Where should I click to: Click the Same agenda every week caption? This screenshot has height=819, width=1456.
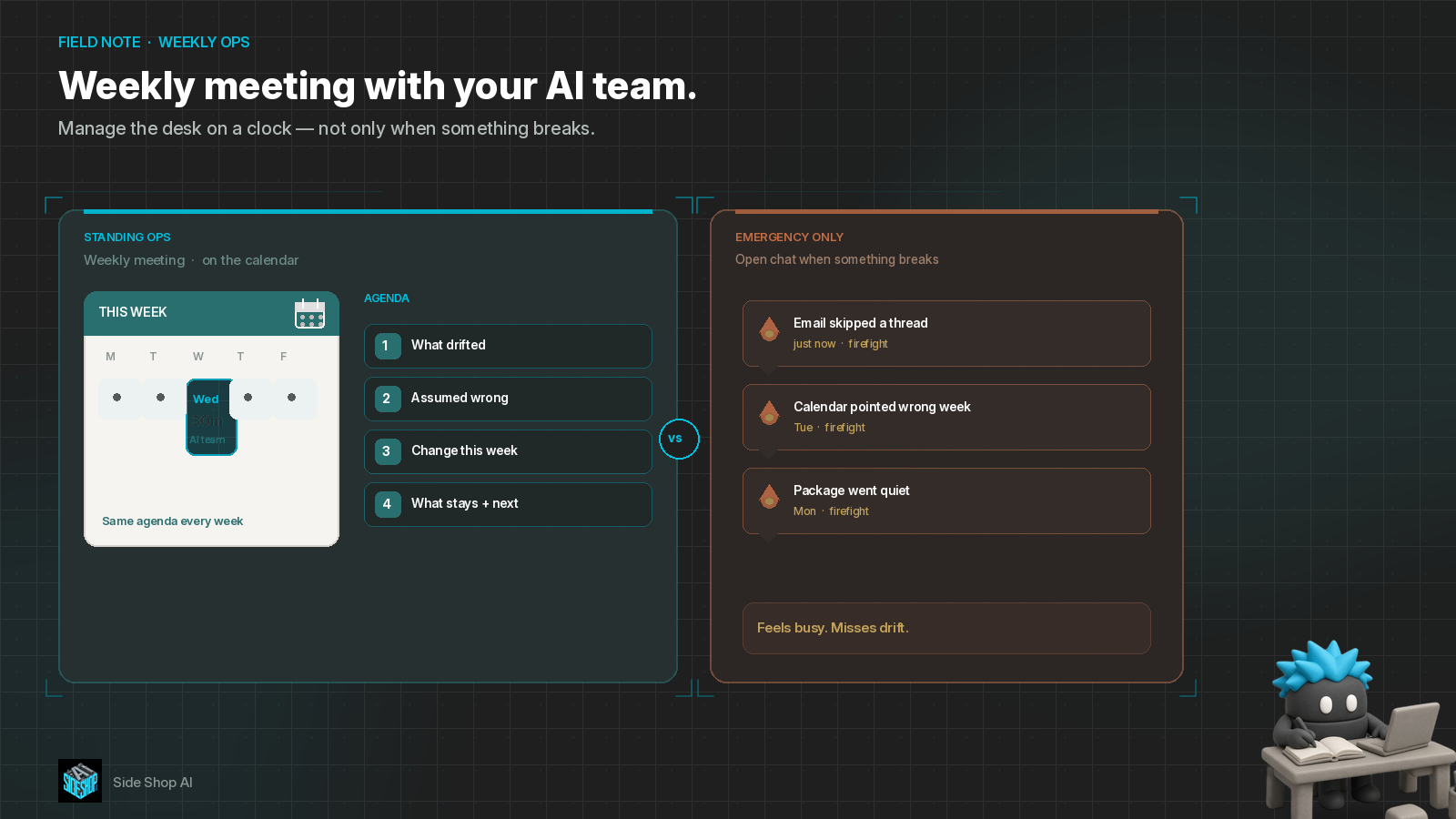click(172, 521)
